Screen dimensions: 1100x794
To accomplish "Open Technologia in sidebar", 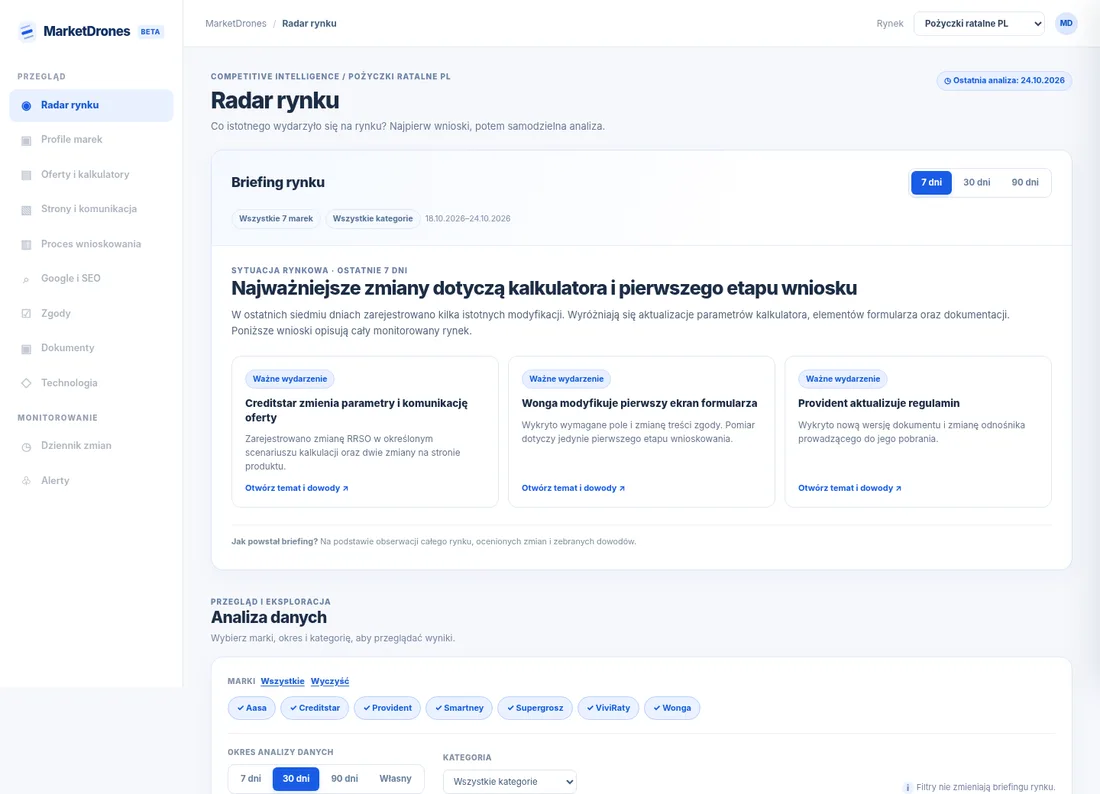I will pos(91,383).
